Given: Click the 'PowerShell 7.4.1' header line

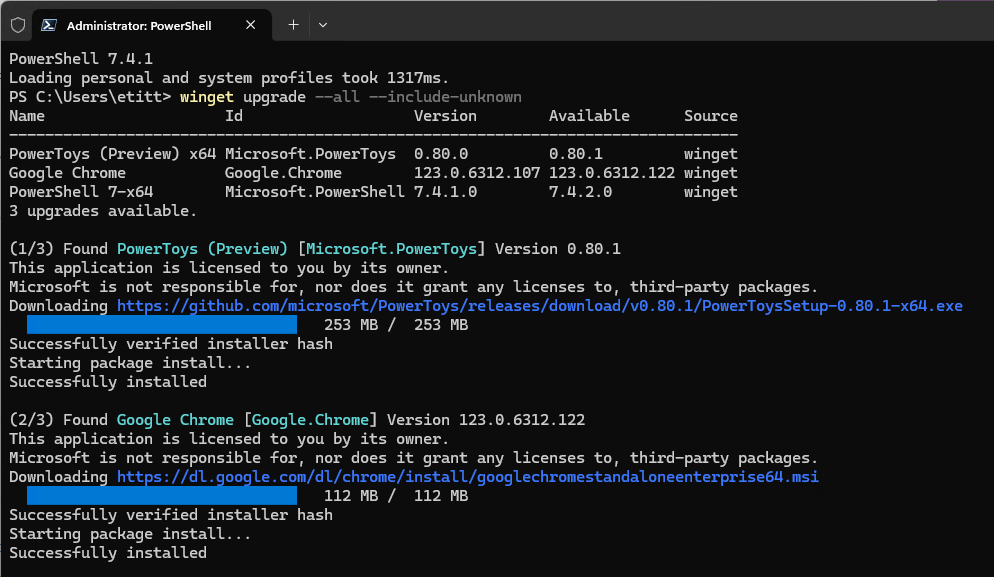Looking at the screenshot, I should [81, 59].
